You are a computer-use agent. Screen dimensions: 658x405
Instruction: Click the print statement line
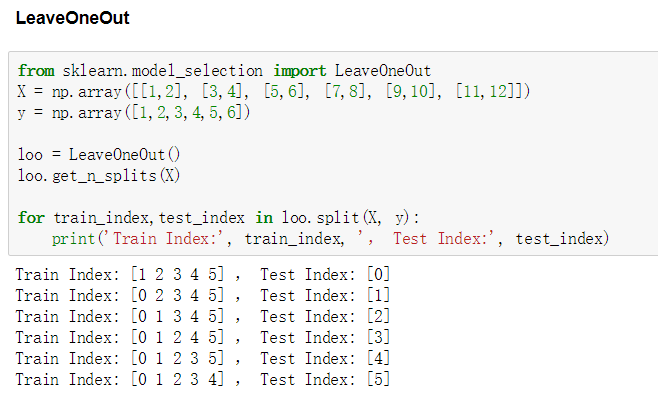(330, 239)
